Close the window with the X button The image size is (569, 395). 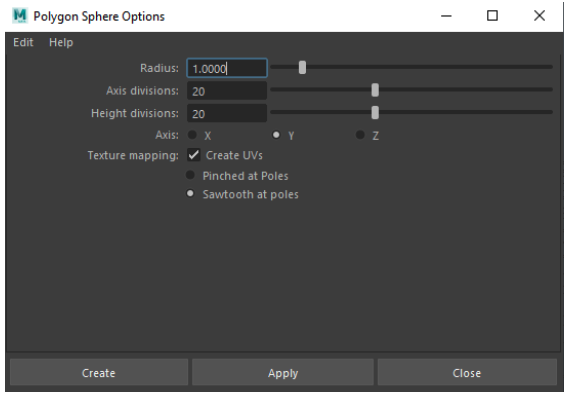[539, 16]
